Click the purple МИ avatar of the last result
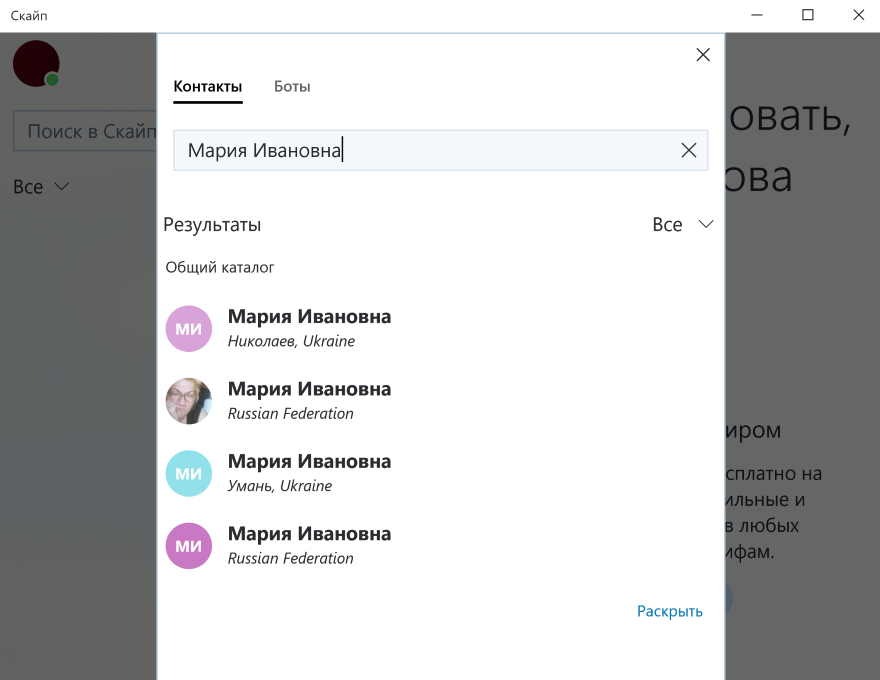The width and height of the screenshot is (880, 680). 189,546
